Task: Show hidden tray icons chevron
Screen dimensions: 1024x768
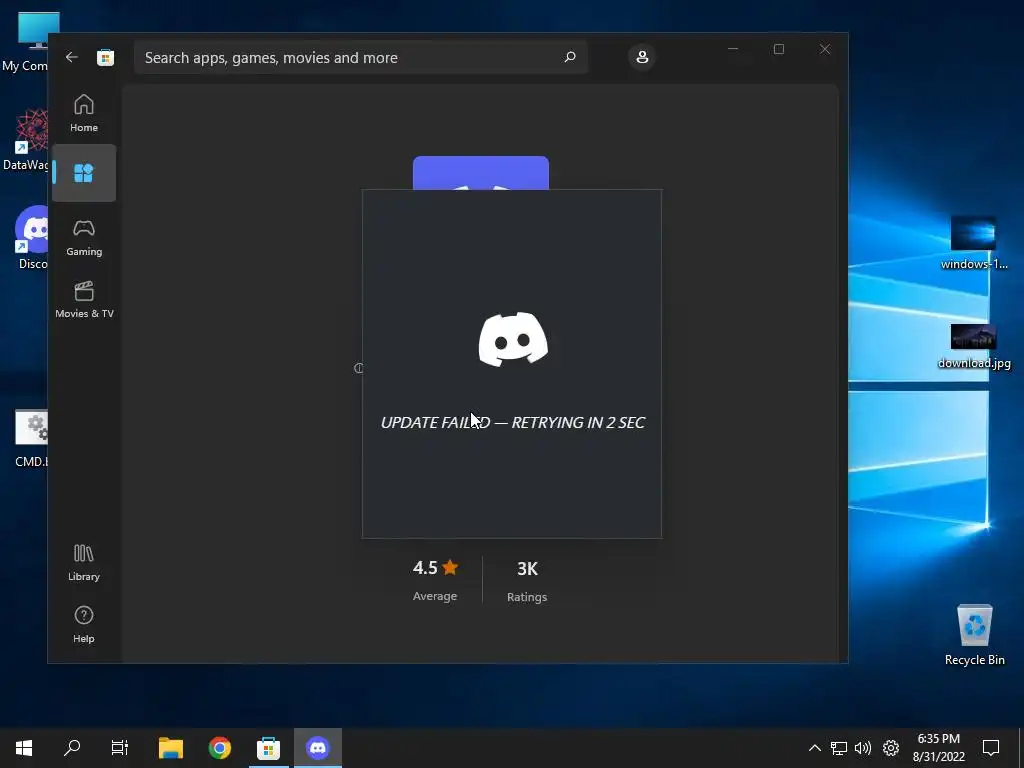Action: pos(814,748)
